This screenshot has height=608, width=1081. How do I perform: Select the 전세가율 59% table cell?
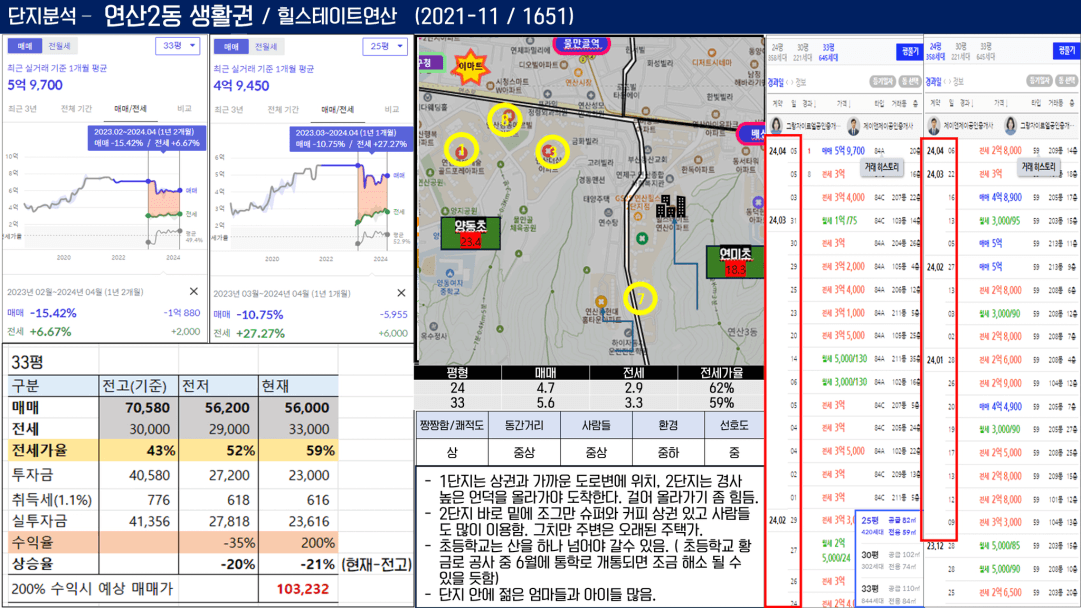(298, 451)
